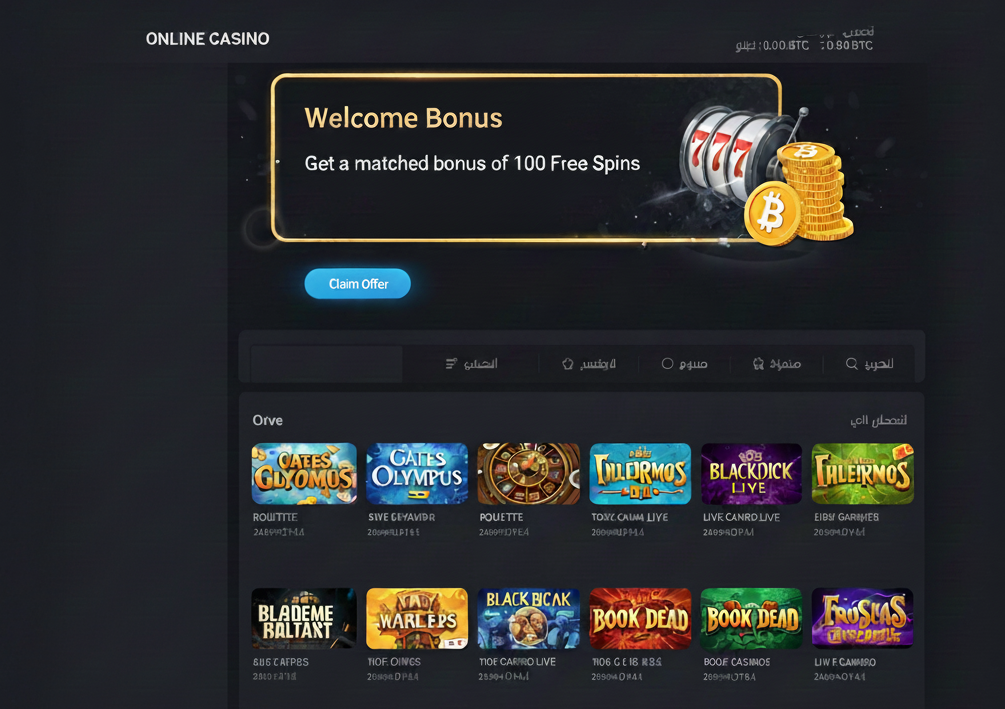Click the empty search field in filter bar
The image size is (1005, 709).
[x=327, y=363]
